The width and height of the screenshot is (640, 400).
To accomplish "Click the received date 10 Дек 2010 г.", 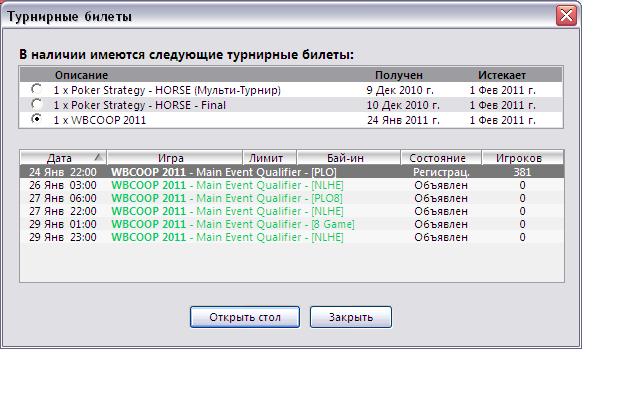I will pyautogui.click(x=403, y=105).
